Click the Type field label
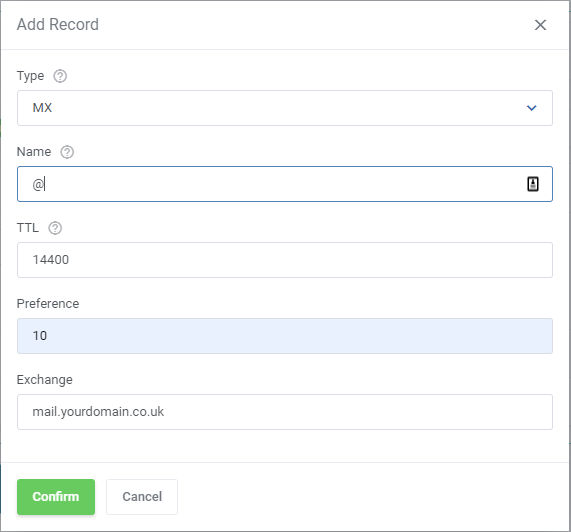The image size is (571, 532). [30, 76]
